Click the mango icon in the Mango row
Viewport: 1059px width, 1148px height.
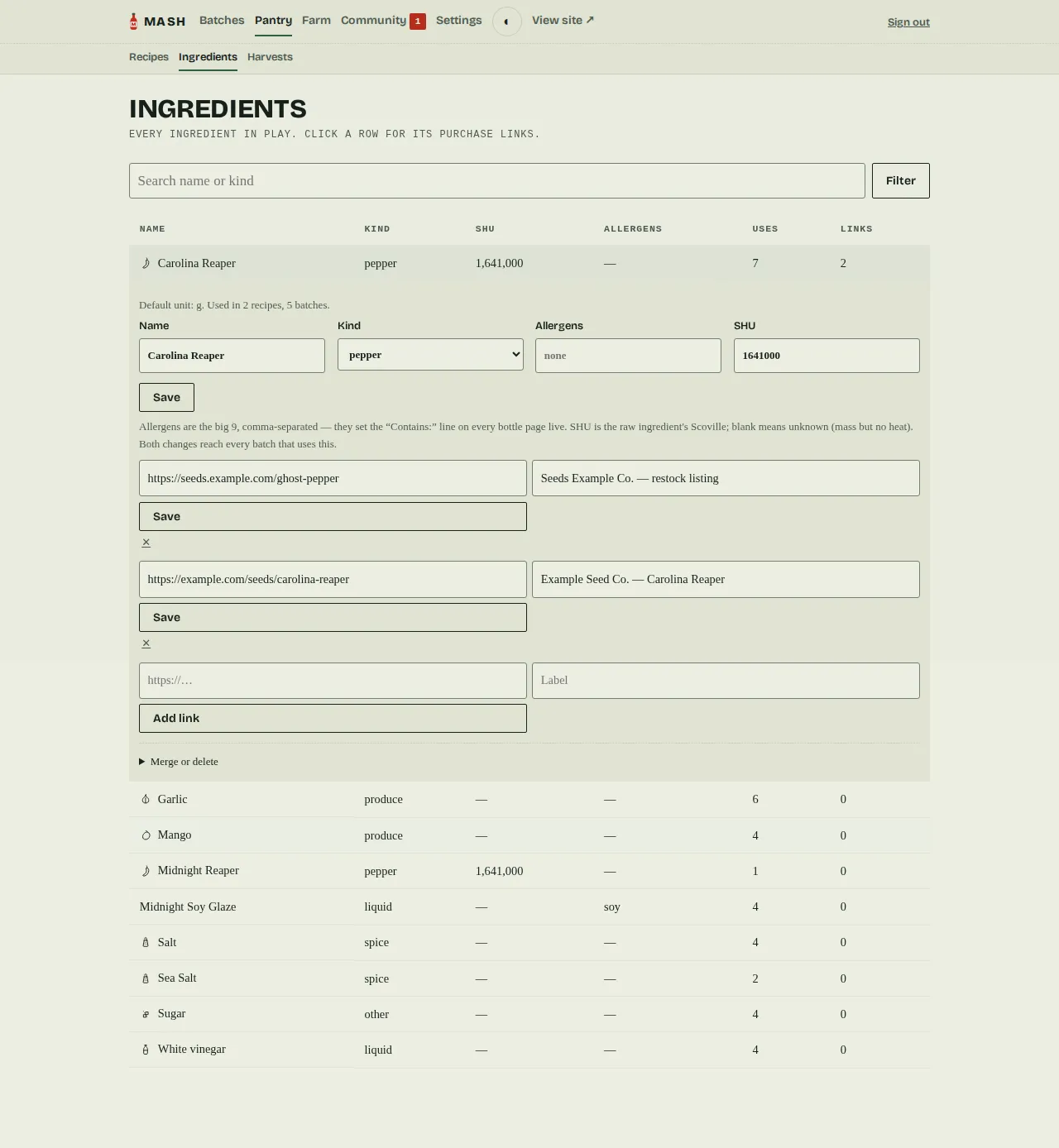[x=146, y=835]
